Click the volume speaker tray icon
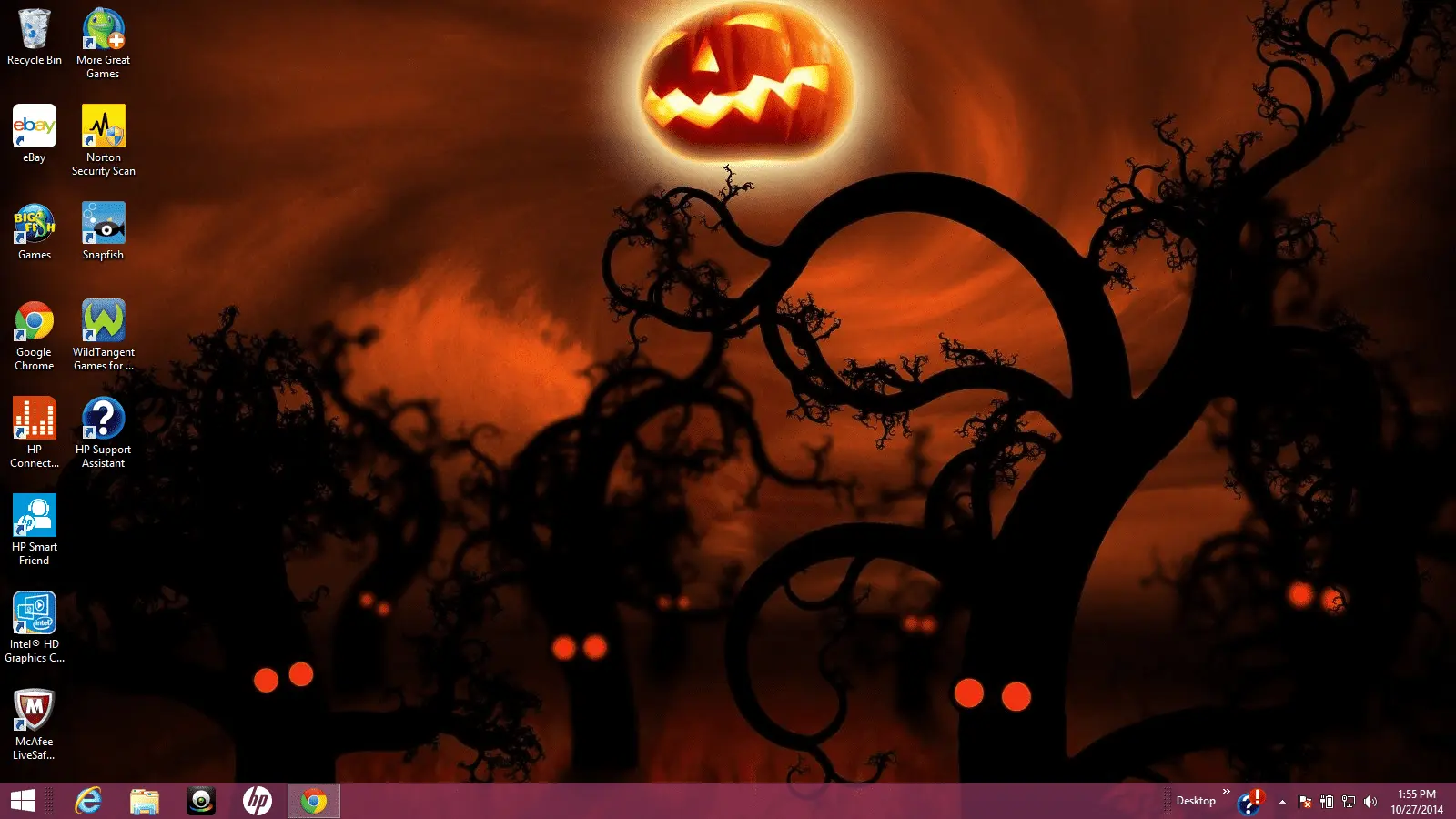 (1370, 802)
